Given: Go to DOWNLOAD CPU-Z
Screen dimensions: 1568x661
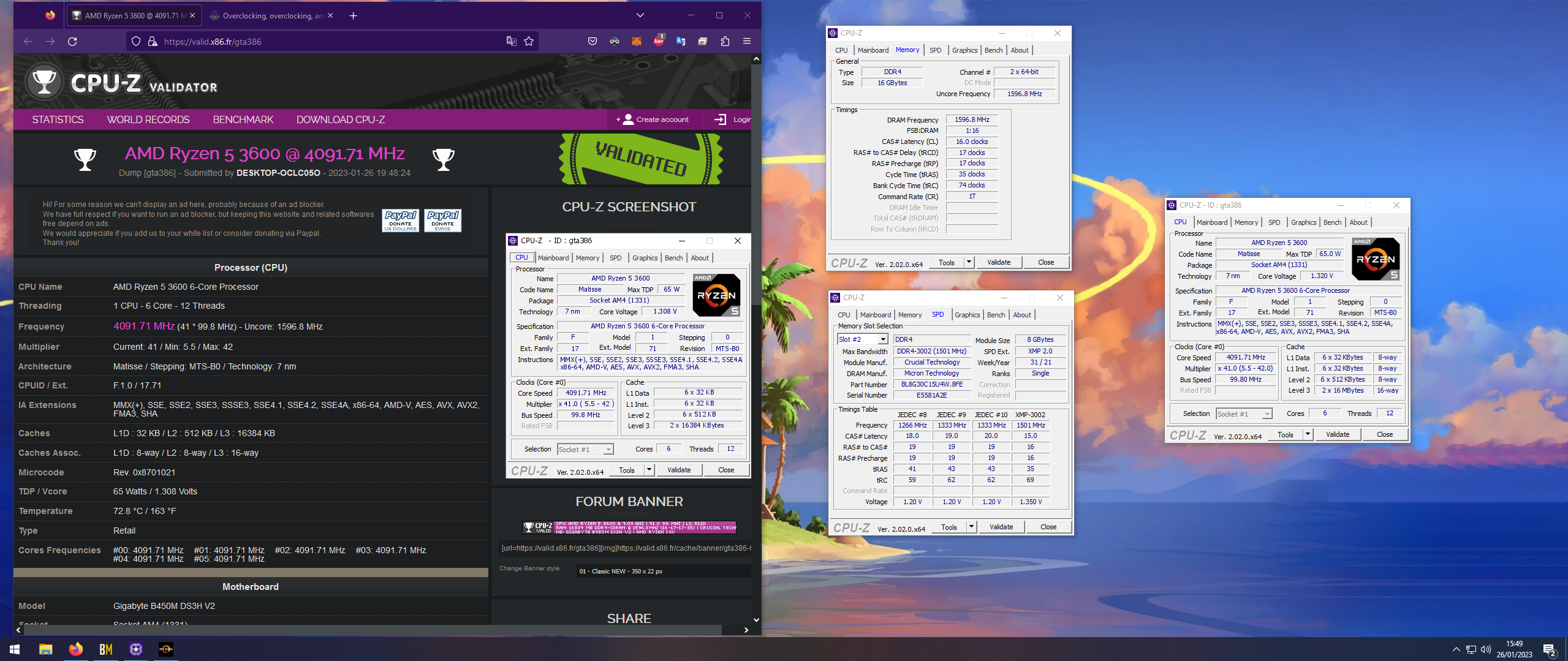Looking at the screenshot, I should (x=341, y=120).
